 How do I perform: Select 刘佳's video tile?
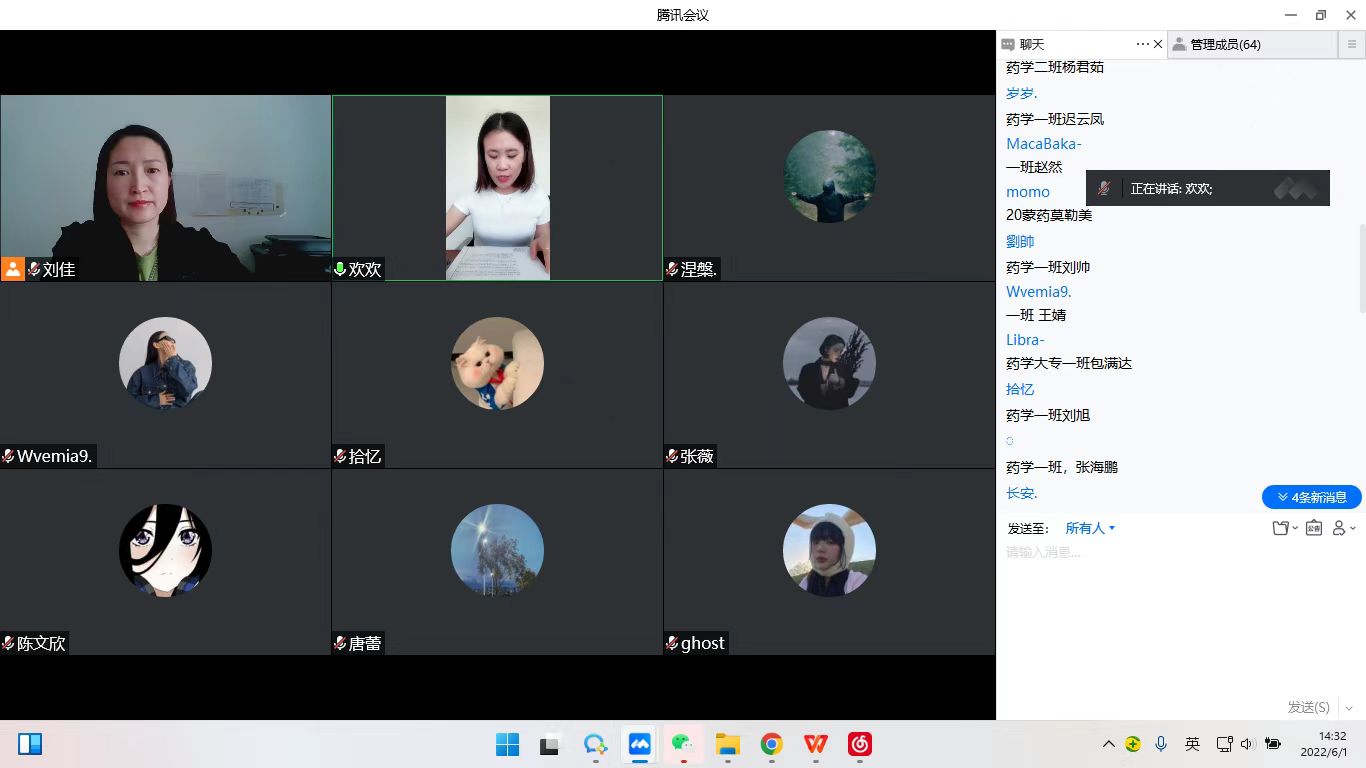tap(165, 188)
